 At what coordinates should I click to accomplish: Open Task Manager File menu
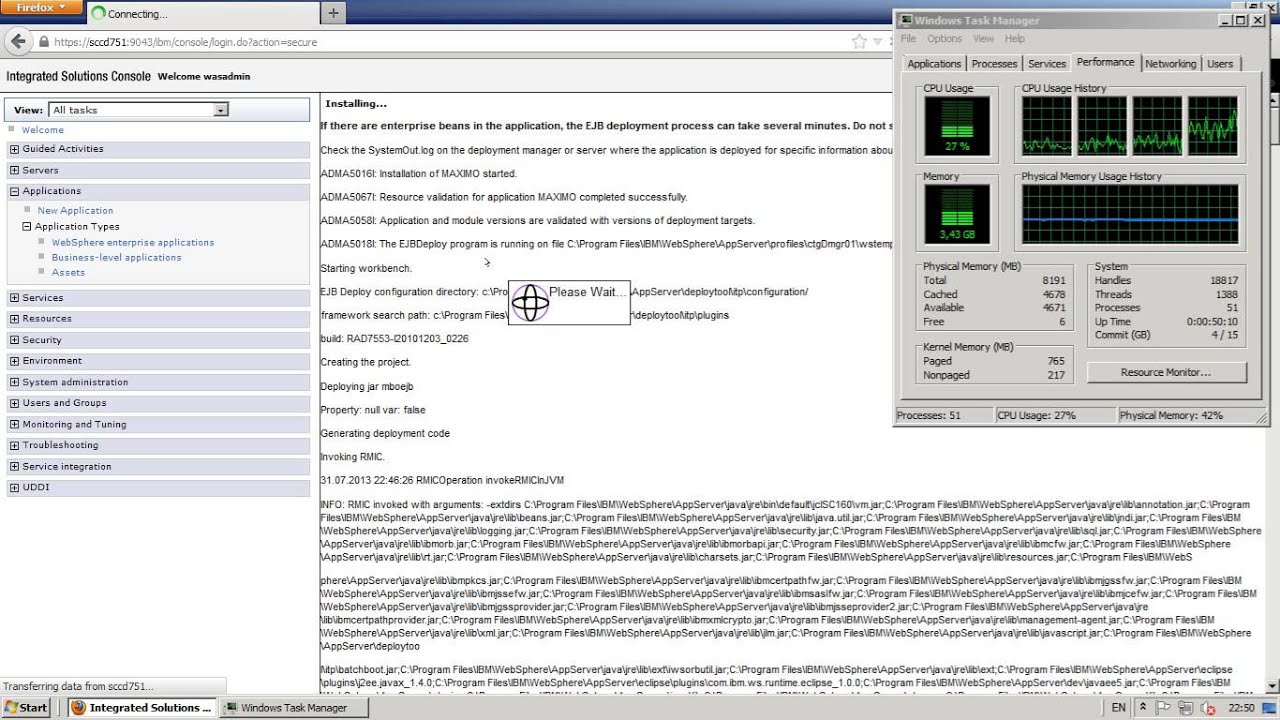click(908, 39)
